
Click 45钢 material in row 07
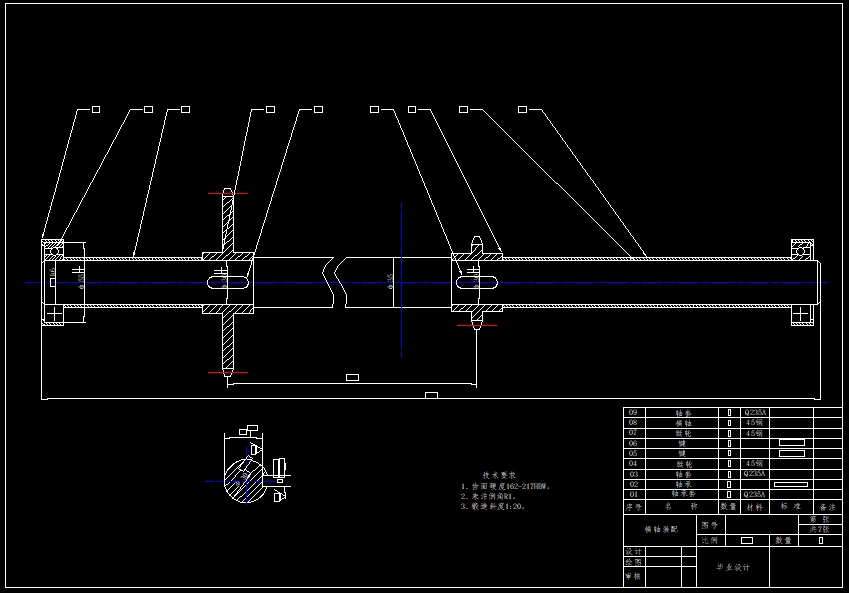coord(754,433)
